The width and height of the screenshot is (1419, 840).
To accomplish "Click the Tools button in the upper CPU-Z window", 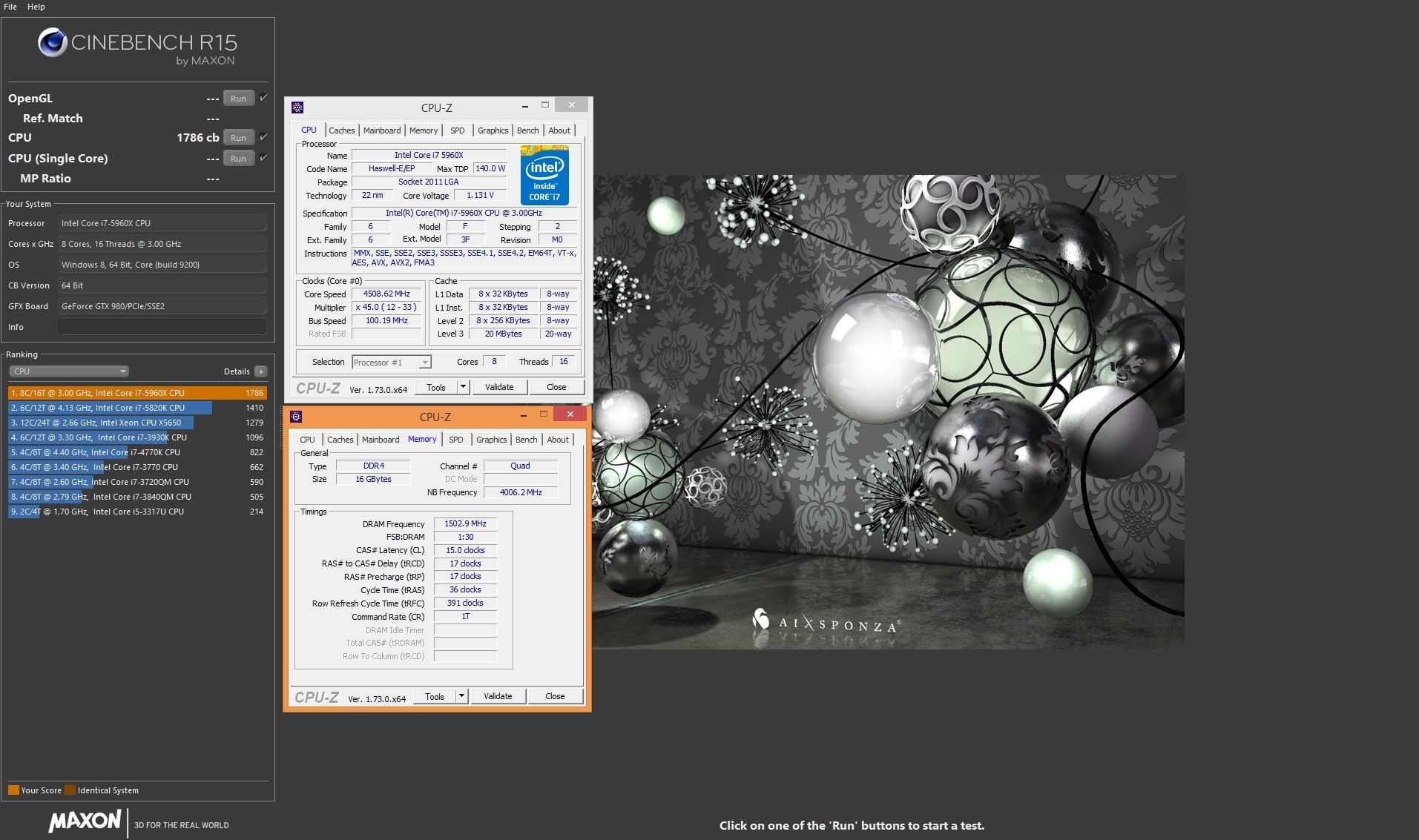I will [436, 387].
